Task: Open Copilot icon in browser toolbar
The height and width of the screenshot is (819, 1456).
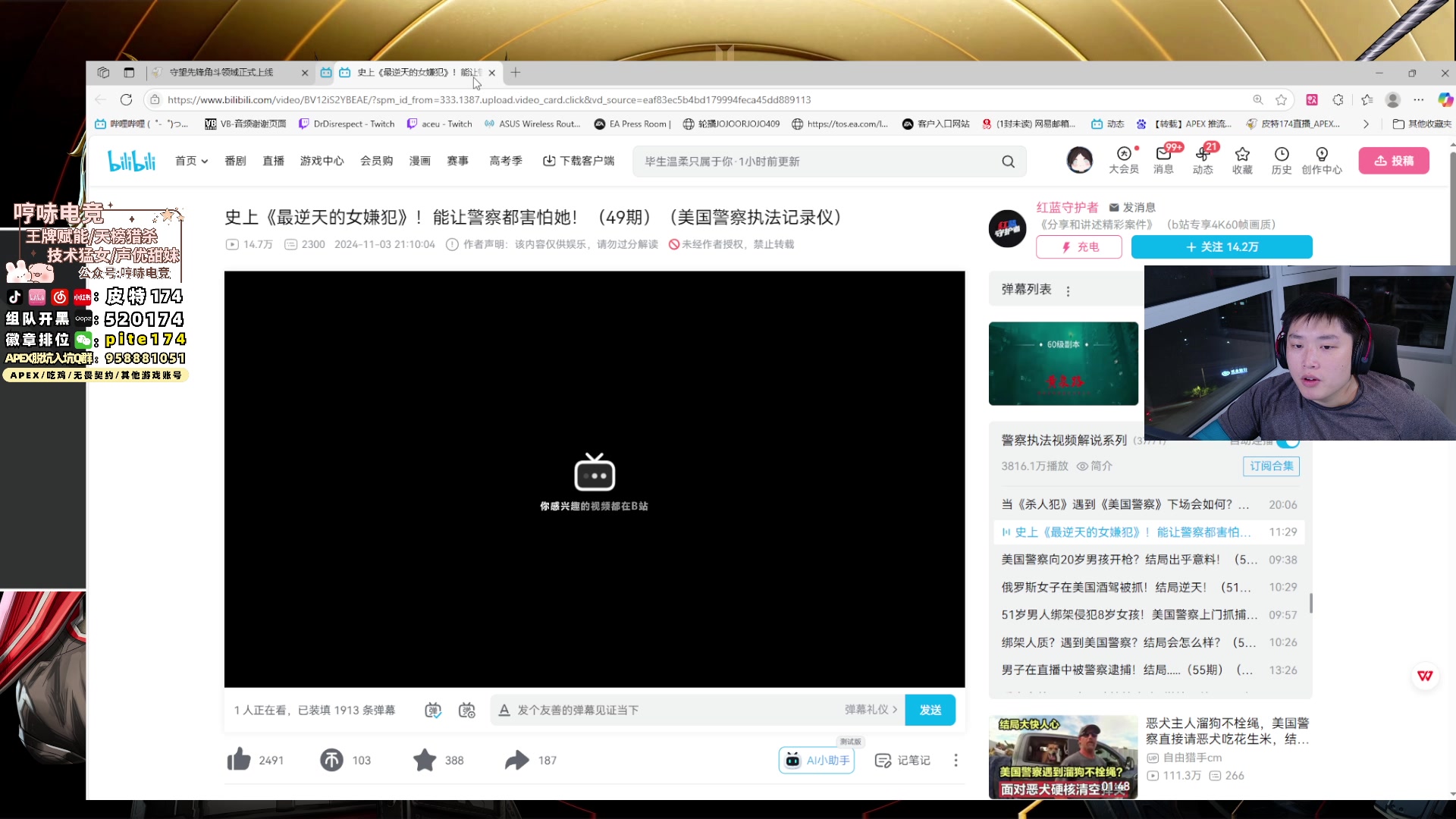Action: (1445, 99)
